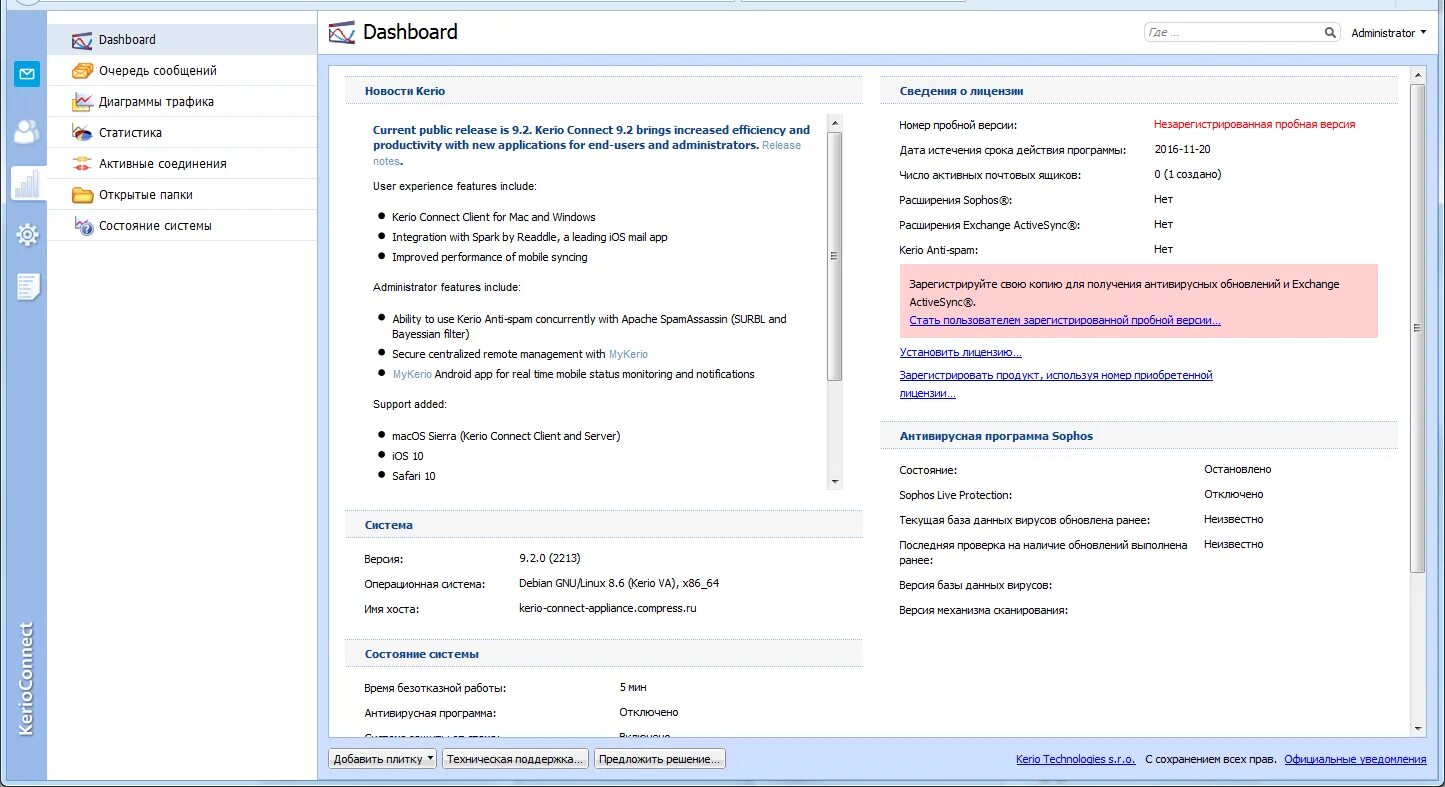Click the Dashboard icon in the sidebar menu
The width and height of the screenshot is (1445, 787).
pyautogui.click(x=82, y=40)
